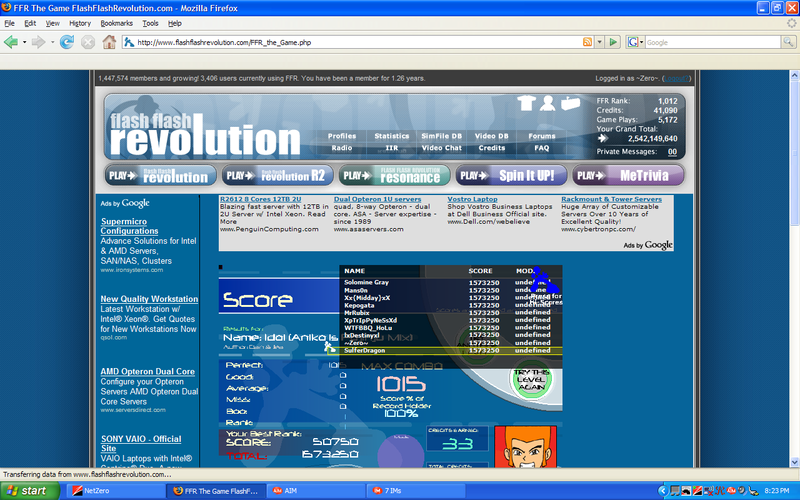
Task: Open the Tools menu
Action: click(x=150, y=22)
